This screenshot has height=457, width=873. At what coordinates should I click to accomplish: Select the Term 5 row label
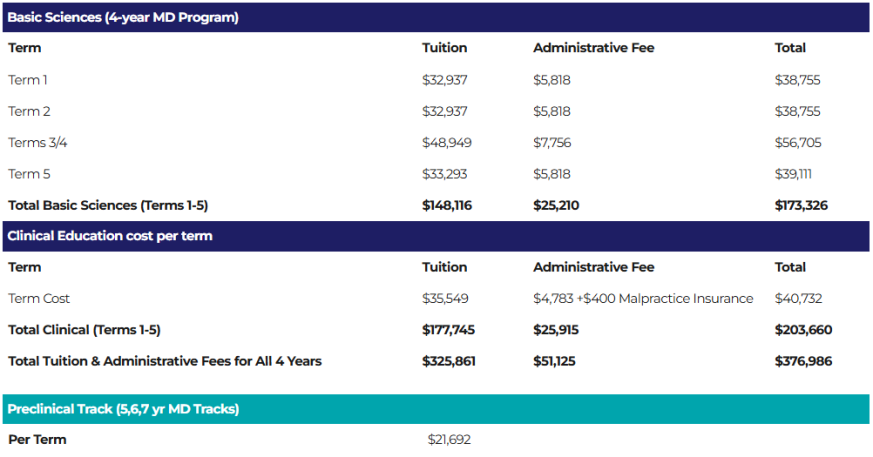tap(29, 174)
